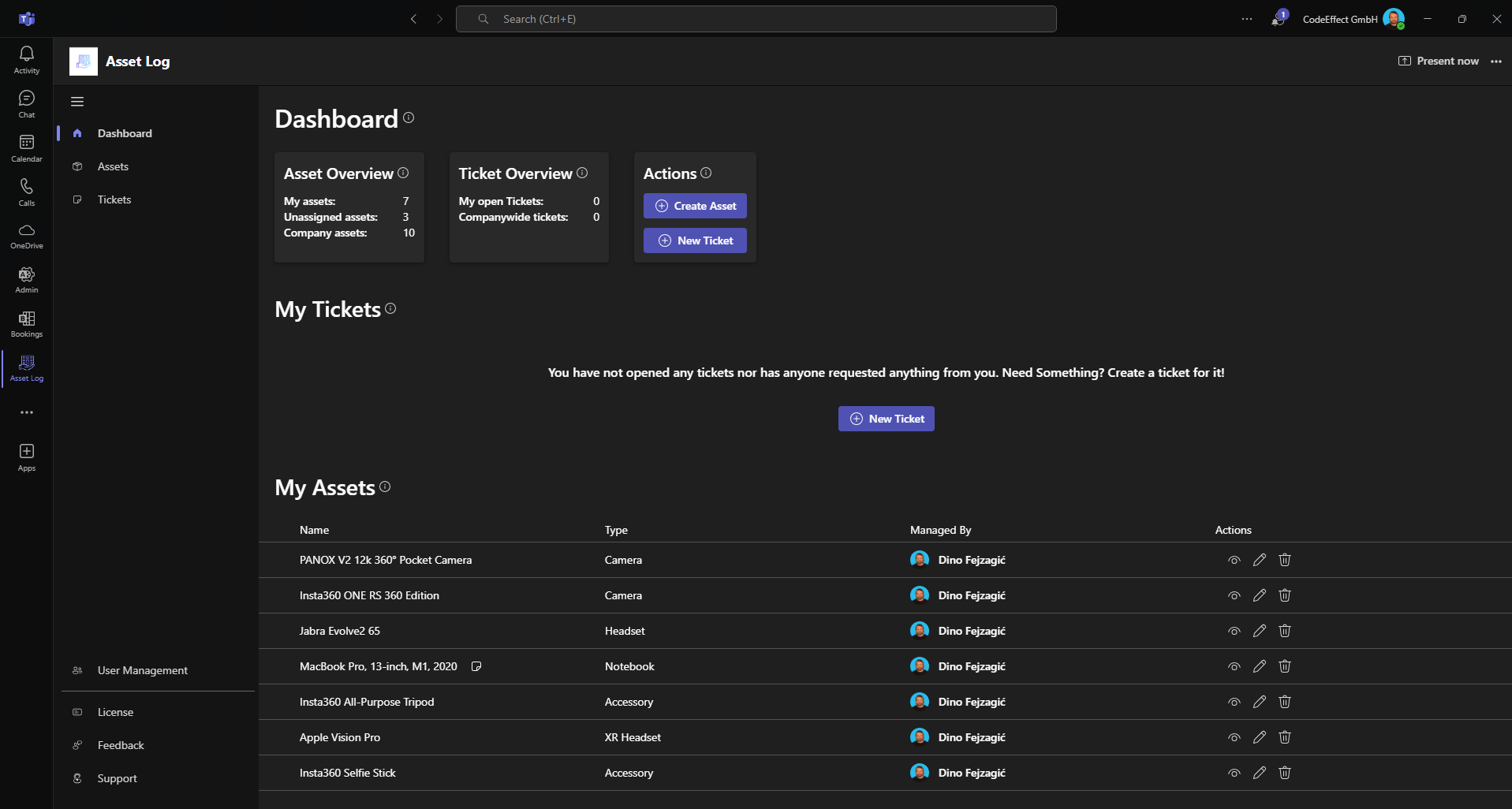Open the Bookings app from the sidebar
The height and width of the screenshot is (809, 1512).
coord(26,323)
